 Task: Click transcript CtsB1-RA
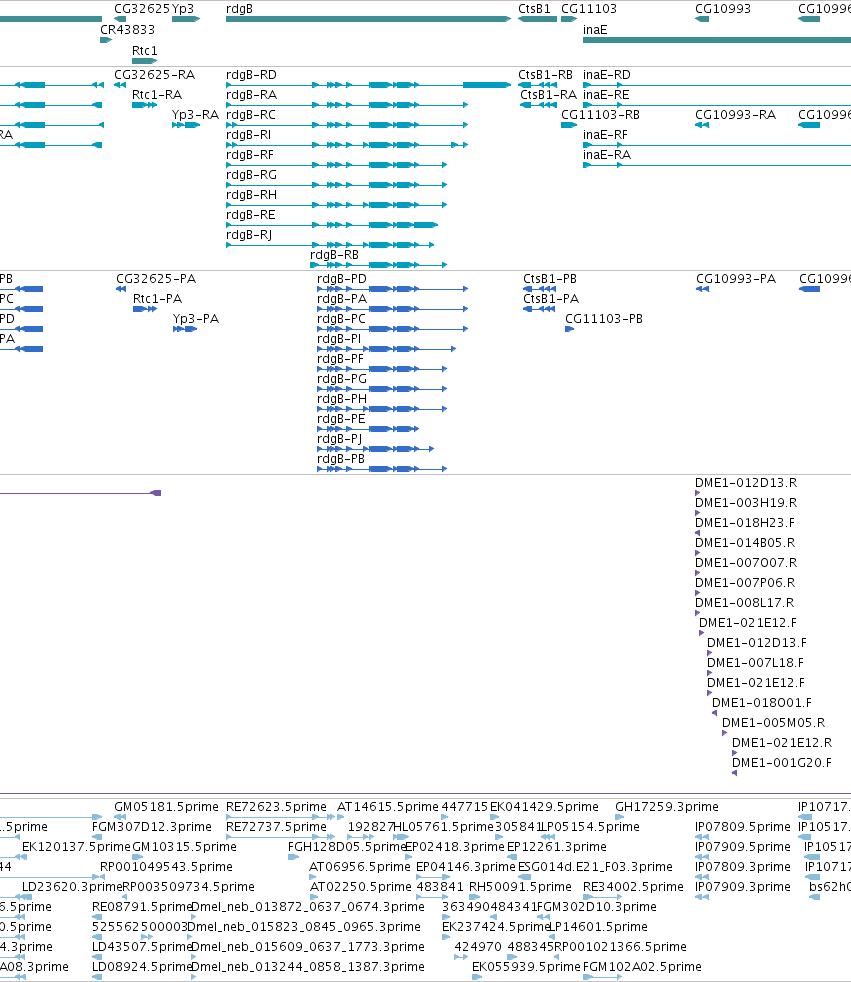point(539,105)
